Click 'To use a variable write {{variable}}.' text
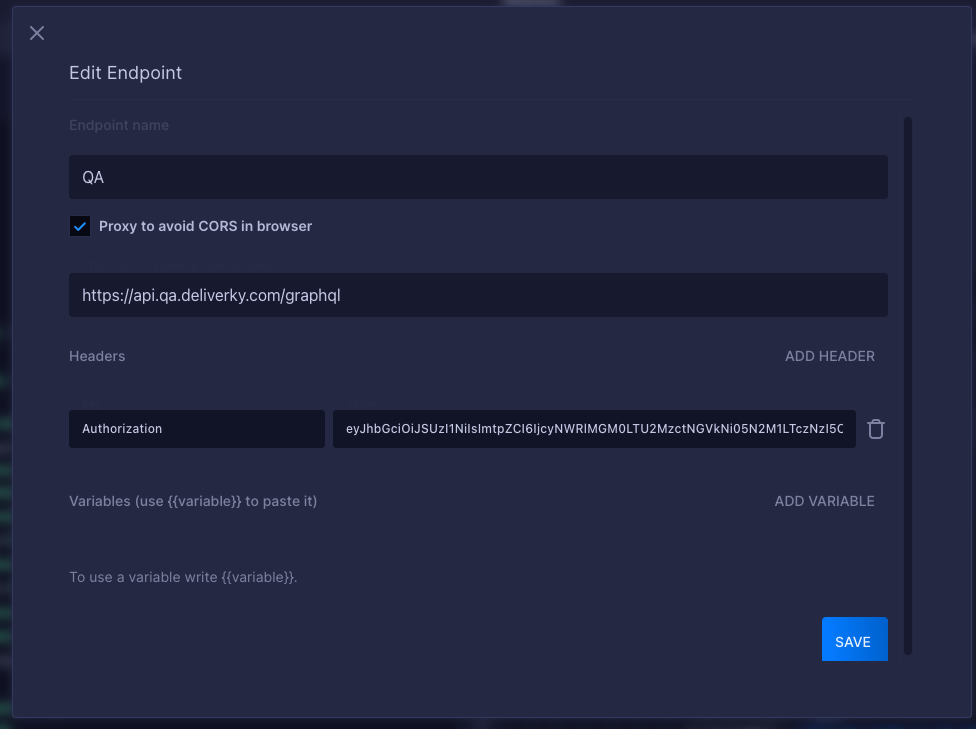The width and height of the screenshot is (976, 729). click(183, 577)
